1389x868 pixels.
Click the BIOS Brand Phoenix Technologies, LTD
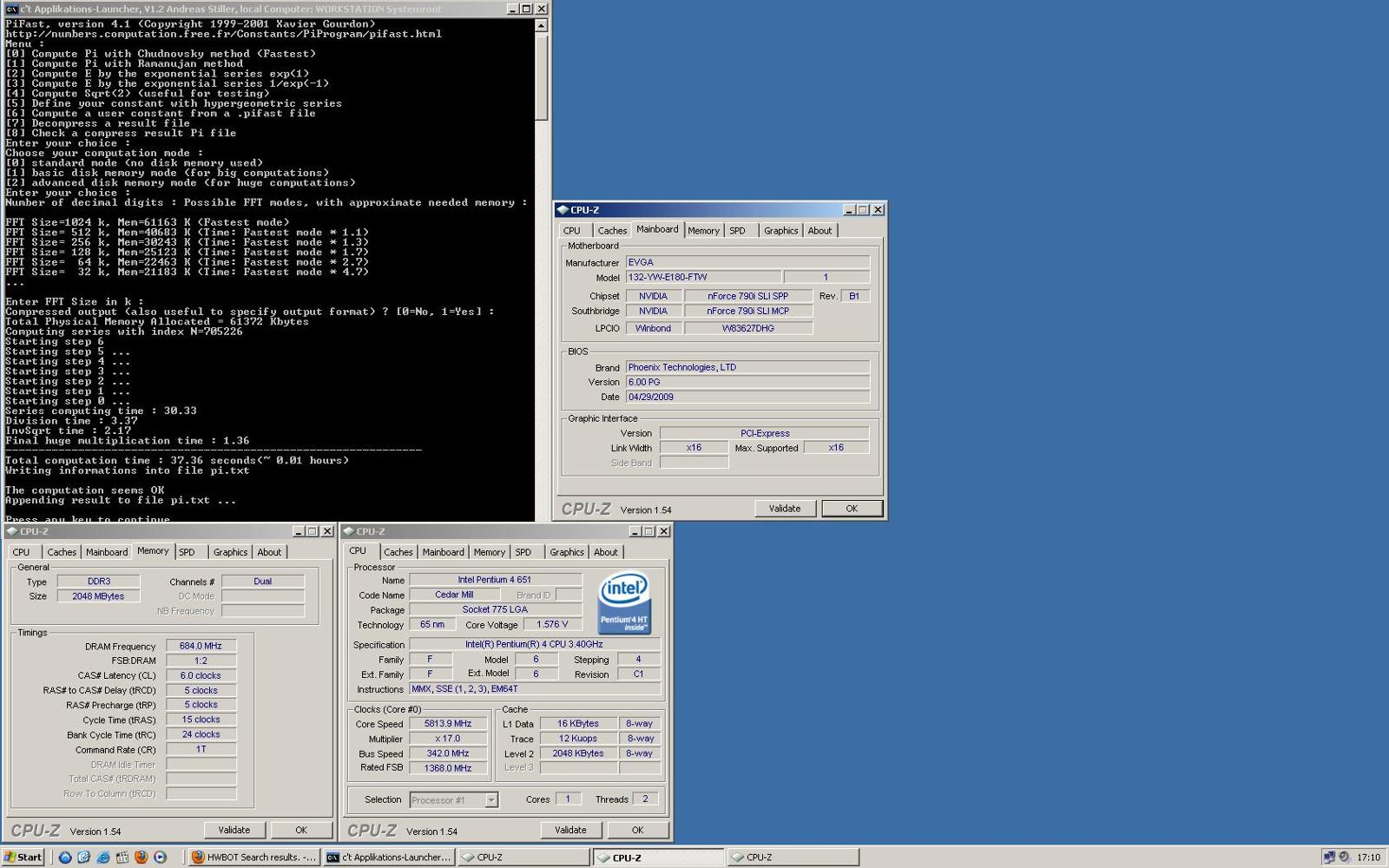747,367
